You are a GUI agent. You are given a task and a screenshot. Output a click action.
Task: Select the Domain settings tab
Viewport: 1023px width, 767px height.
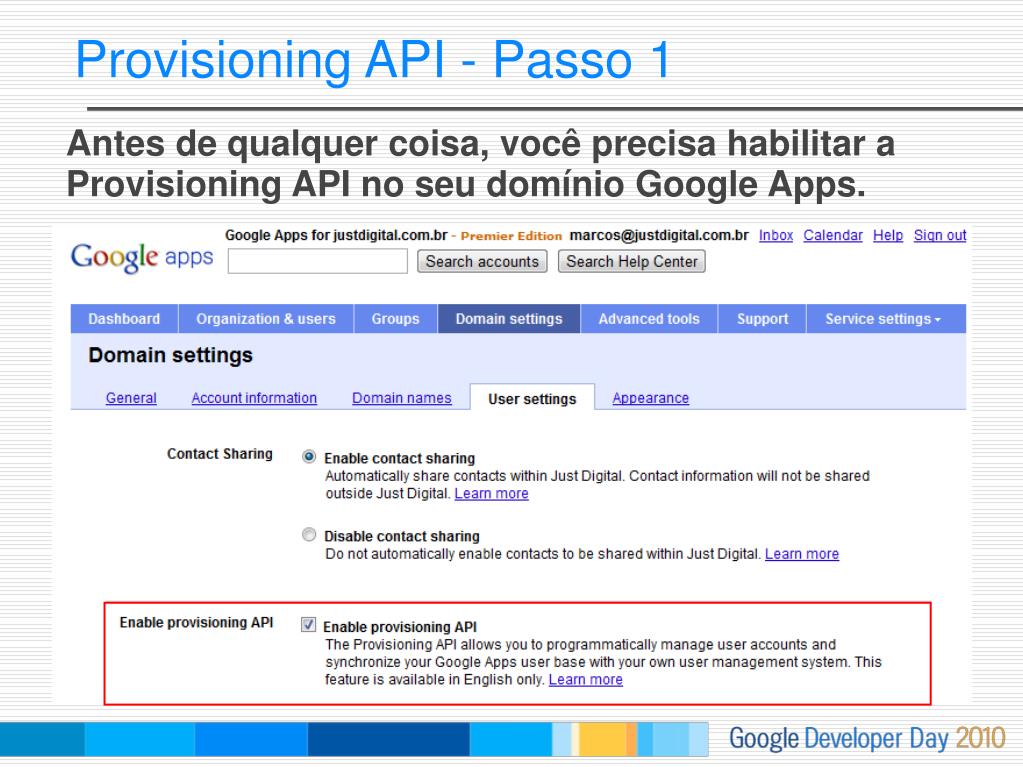[x=509, y=319]
